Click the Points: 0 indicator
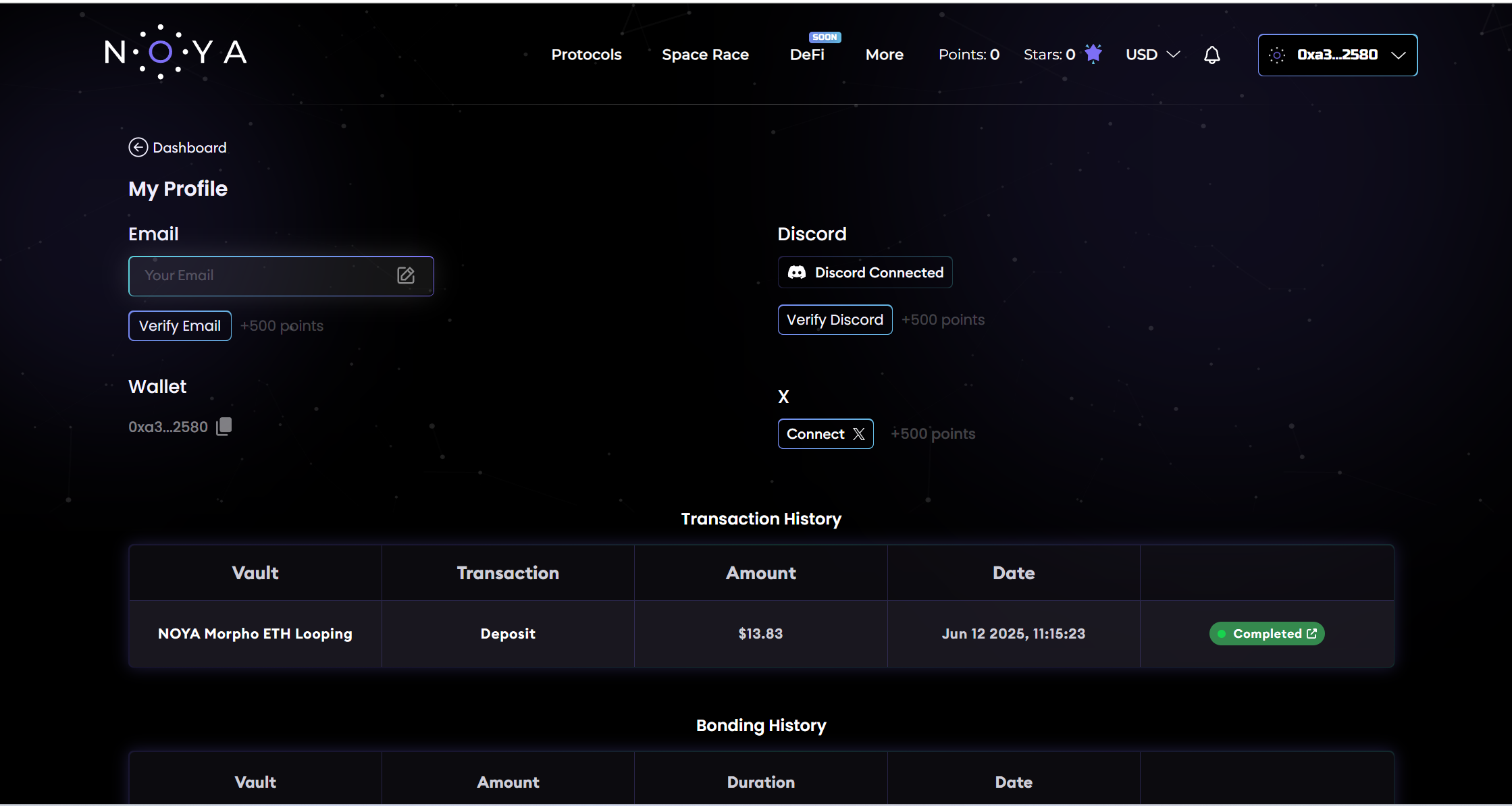This screenshot has width=1512, height=806. click(x=968, y=55)
